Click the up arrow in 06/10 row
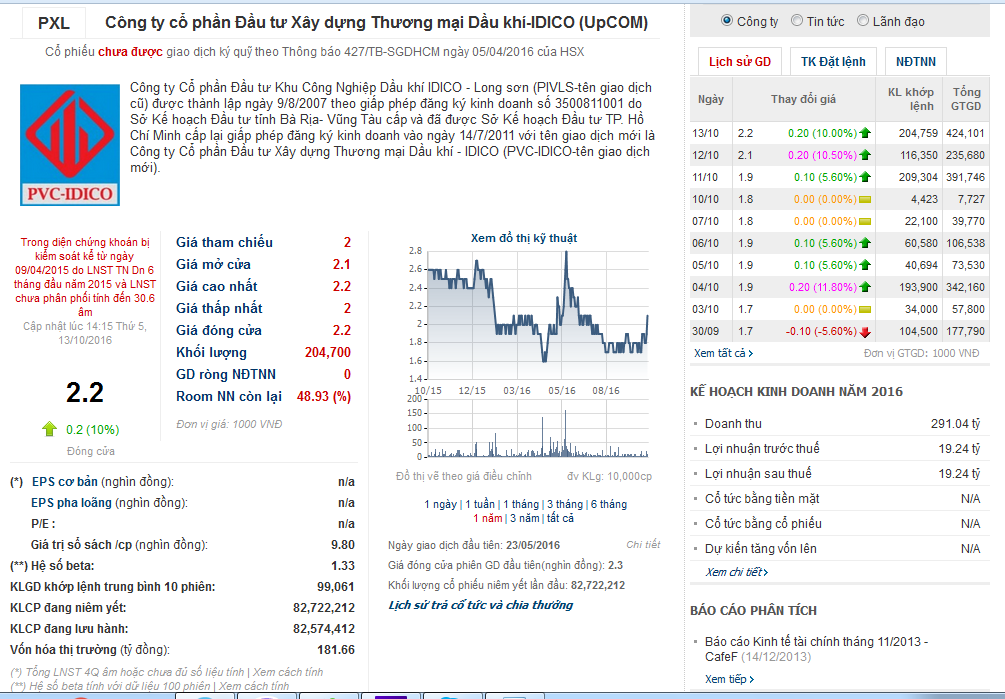 pyautogui.click(x=865, y=243)
